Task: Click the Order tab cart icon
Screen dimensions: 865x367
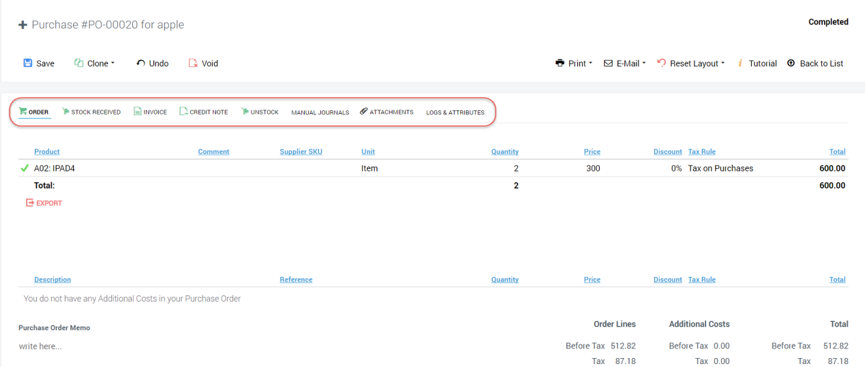Action: coord(23,111)
